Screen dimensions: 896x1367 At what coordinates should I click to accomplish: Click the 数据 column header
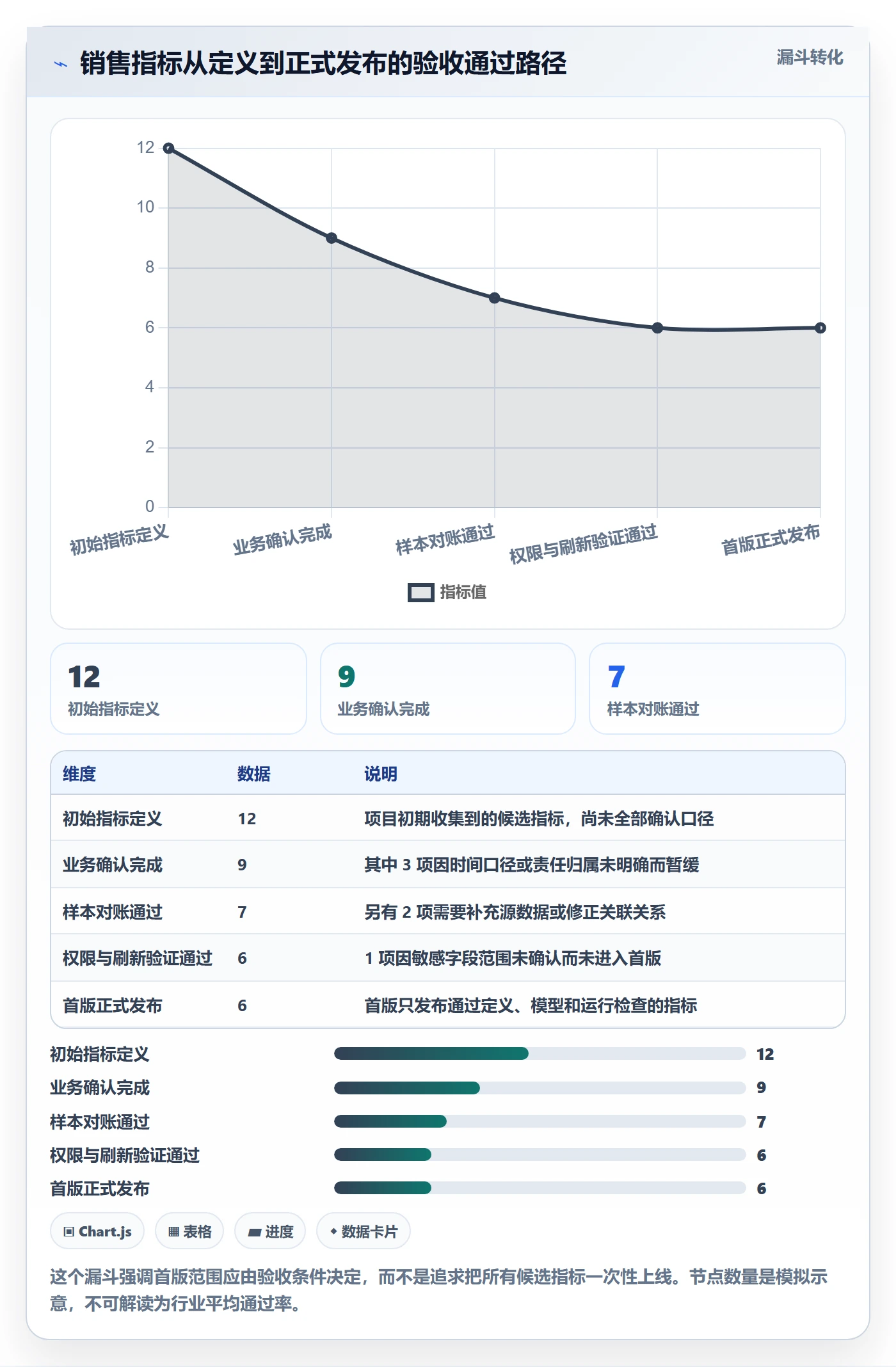pos(253,774)
